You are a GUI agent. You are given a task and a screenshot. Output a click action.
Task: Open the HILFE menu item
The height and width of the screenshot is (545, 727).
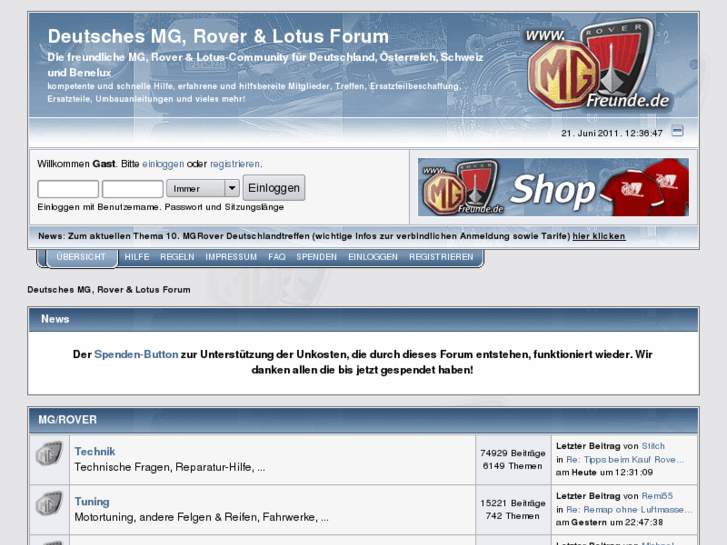pos(137,257)
